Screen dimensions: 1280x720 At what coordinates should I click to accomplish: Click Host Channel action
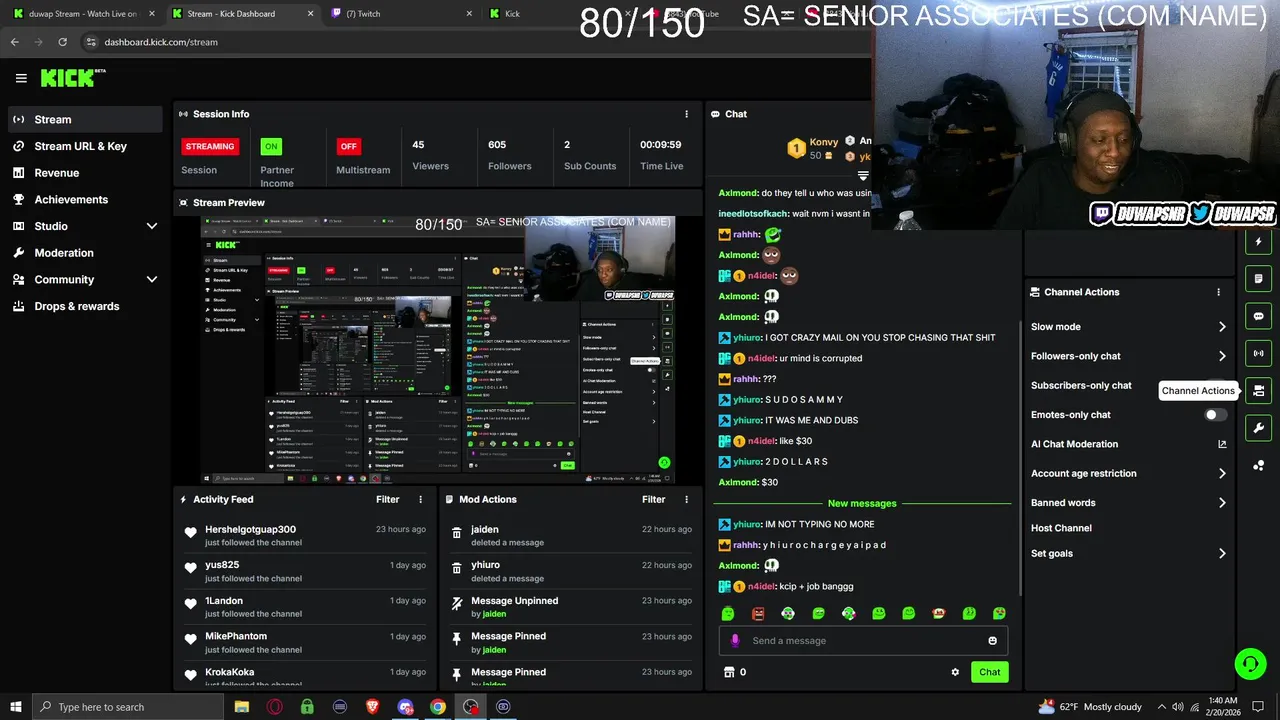pyautogui.click(x=1061, y=528)
